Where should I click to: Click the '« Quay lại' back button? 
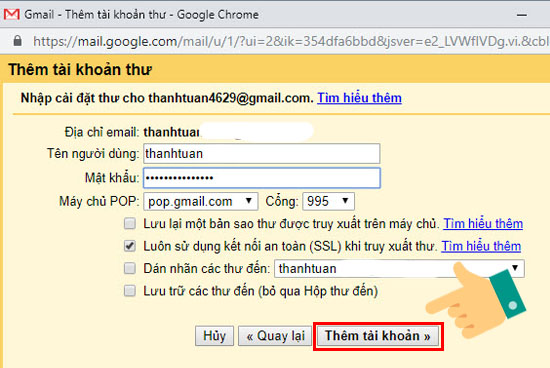pyautogui.click(x=275, y=336)
